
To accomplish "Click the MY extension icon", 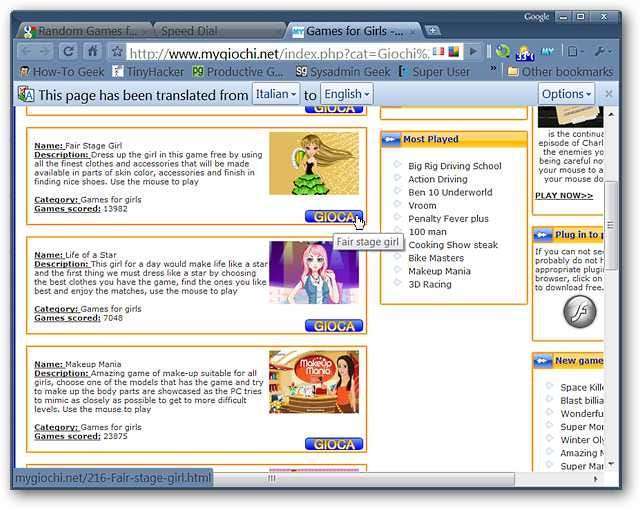I will click(547, 51).
